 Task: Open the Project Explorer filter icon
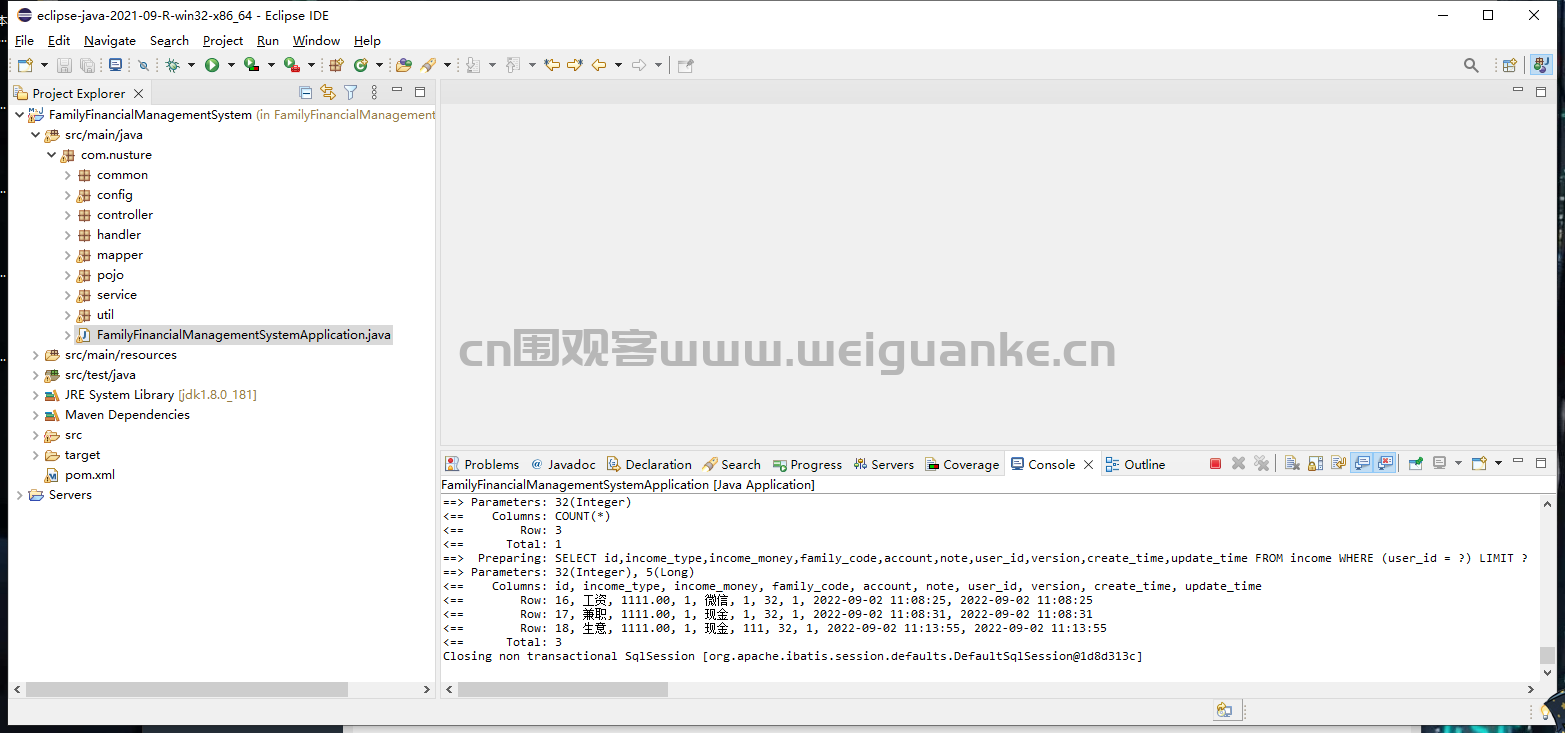pyautogui.click(x=350, y=93)
